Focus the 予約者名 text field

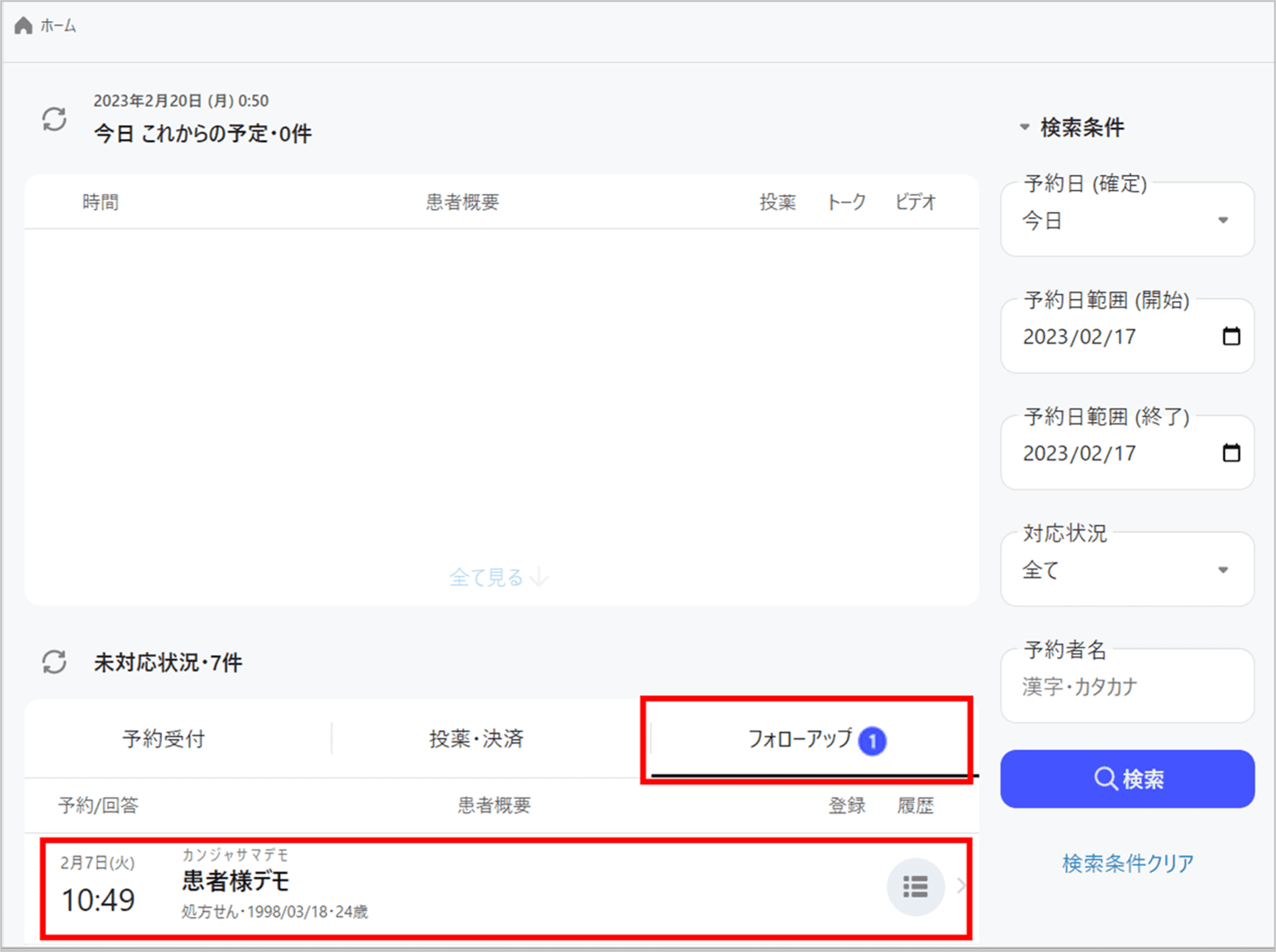click(1127, 687)
